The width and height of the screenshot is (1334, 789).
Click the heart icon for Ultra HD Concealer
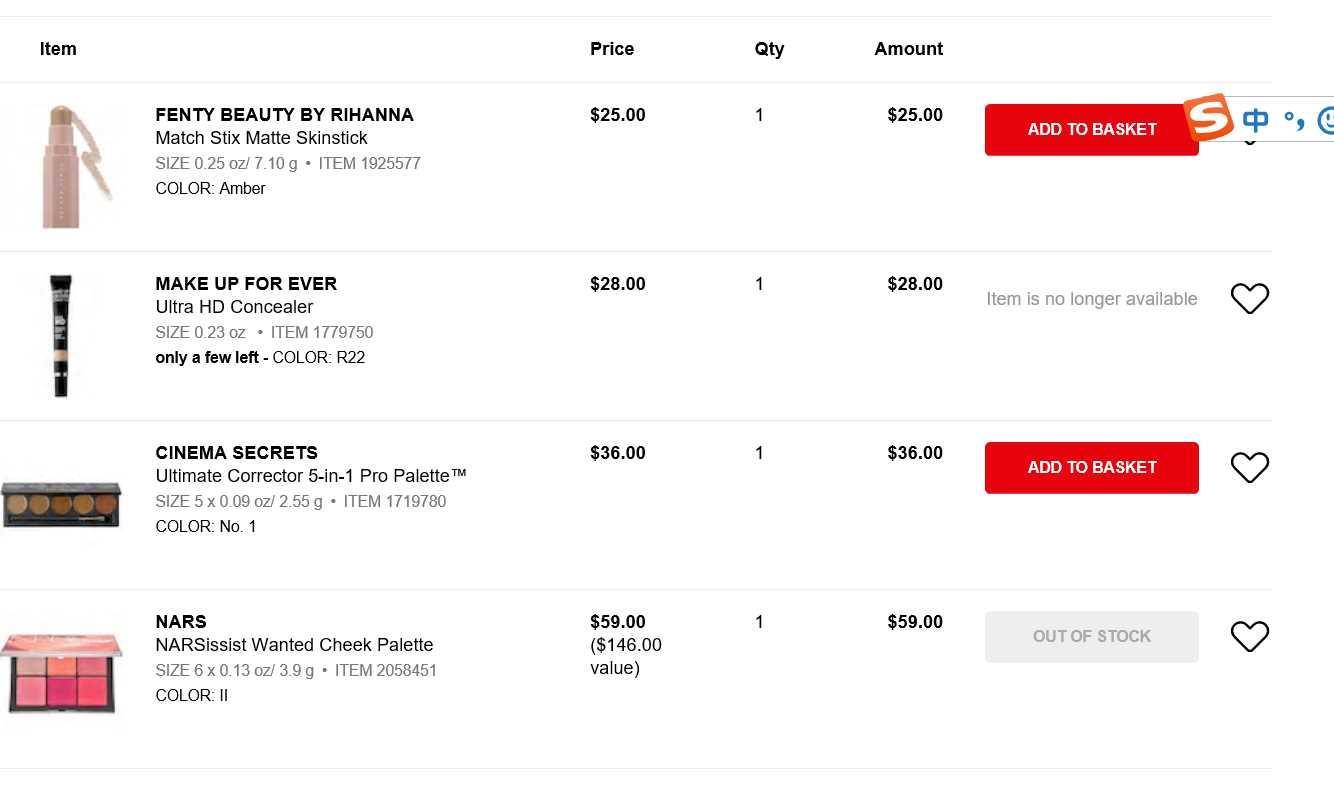1249,298
